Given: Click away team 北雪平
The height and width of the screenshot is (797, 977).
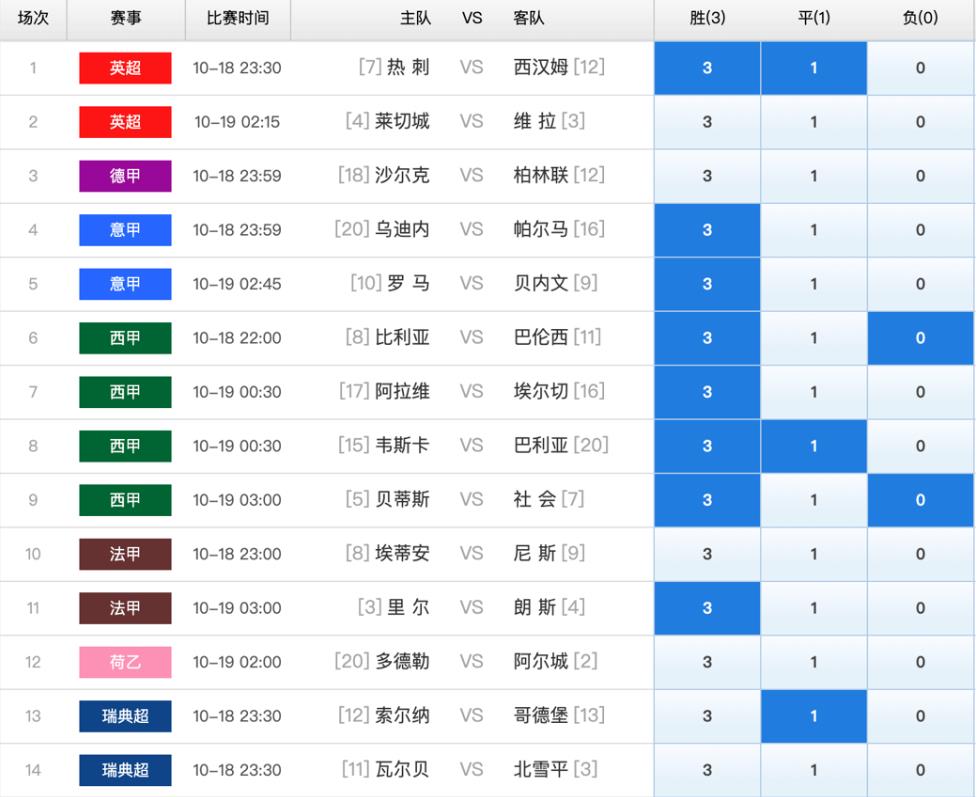Looking at the screenshot, I should pyautogui.click(x=540, y=769).
